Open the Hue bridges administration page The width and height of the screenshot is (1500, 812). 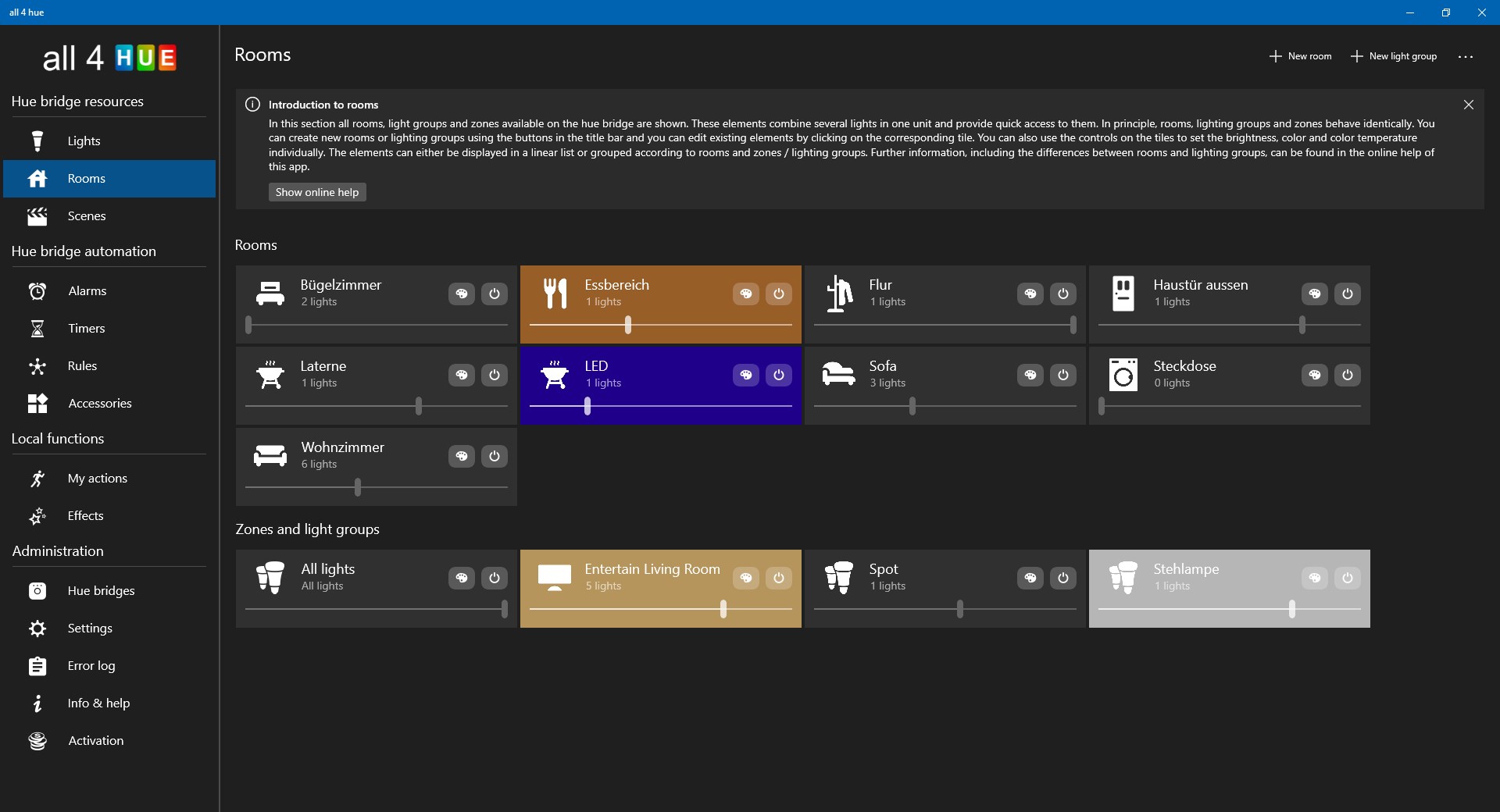pos(102,590)
